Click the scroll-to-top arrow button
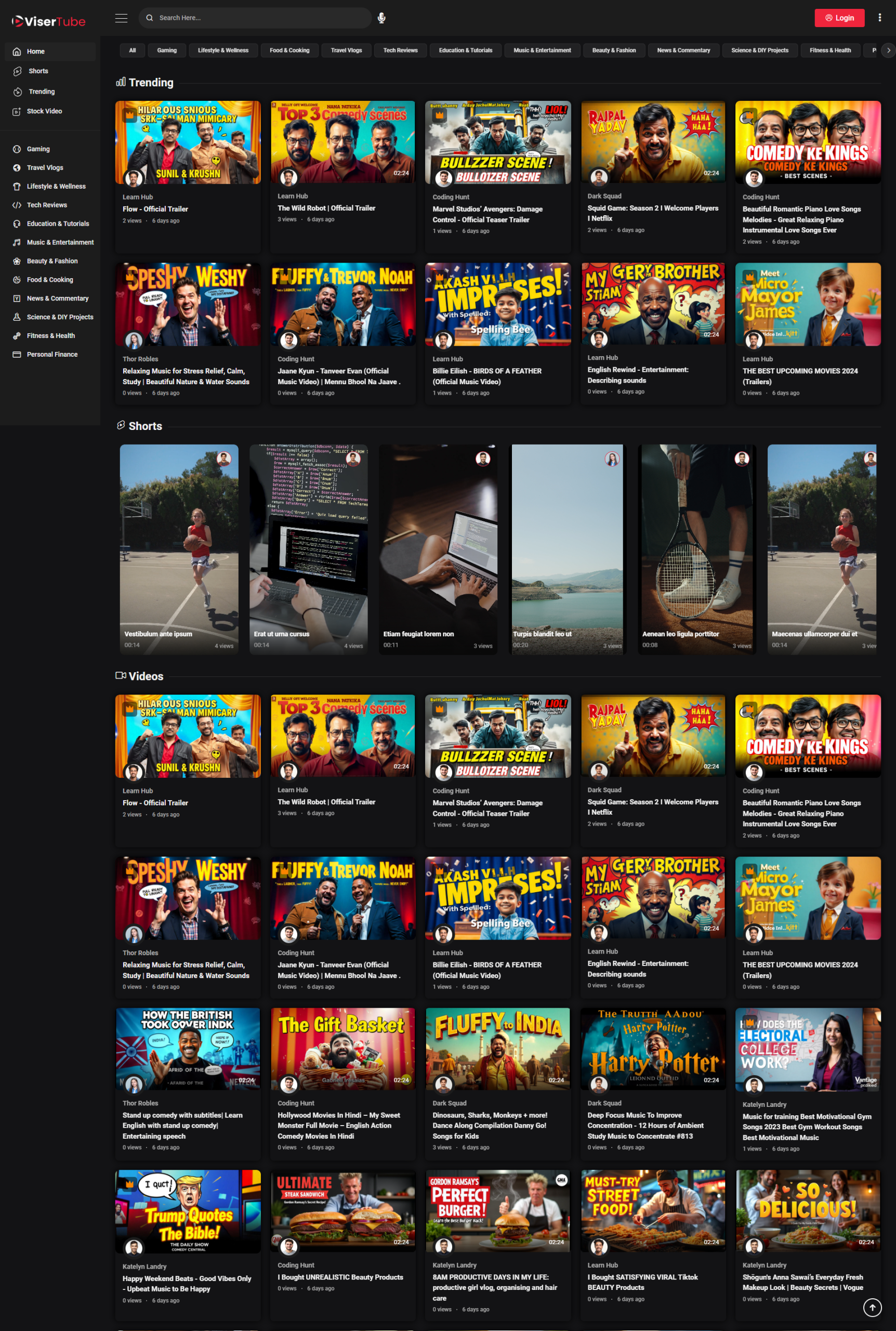The height and width of the screenshot is (1331, 896). (x=872, y=1307)
